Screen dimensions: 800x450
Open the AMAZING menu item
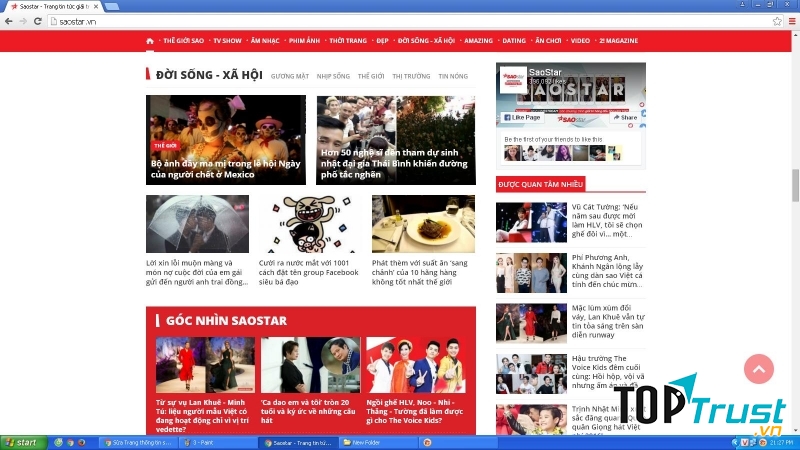tap(478, 41)
